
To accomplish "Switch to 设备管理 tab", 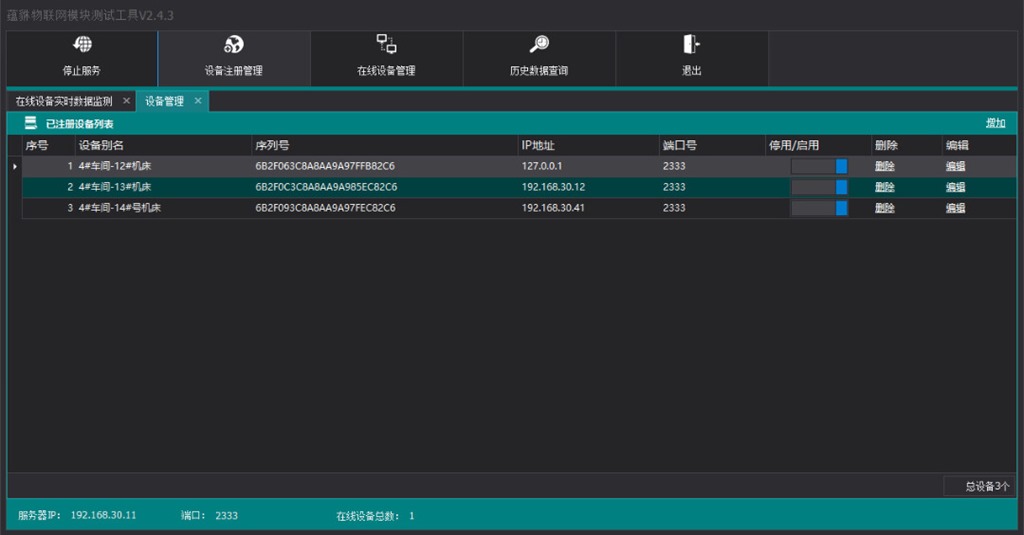I will pyautogui.click(x=164, y=101).
